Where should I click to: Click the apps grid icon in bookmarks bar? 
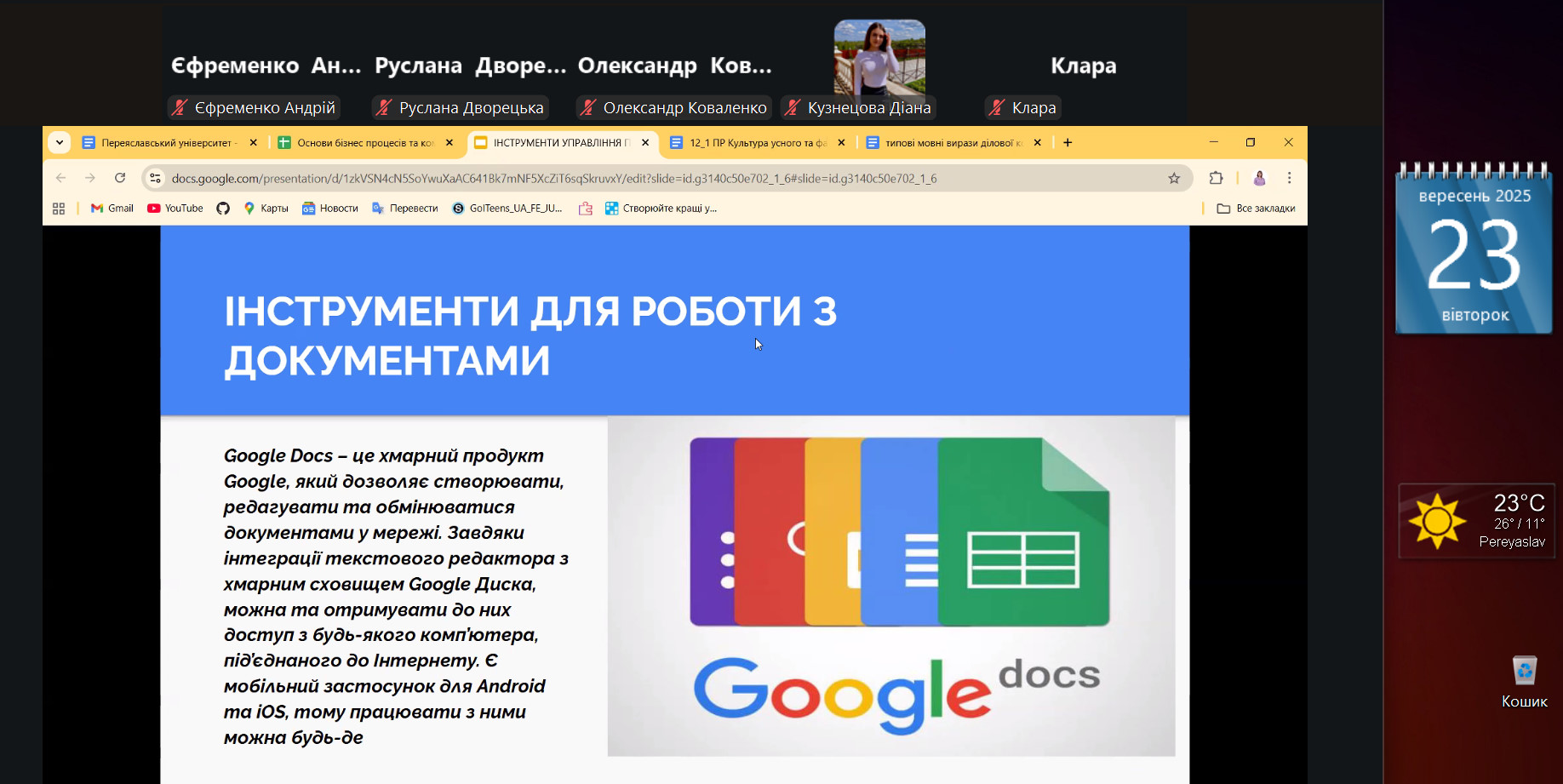pyautogui.click(x=59, y=209)
